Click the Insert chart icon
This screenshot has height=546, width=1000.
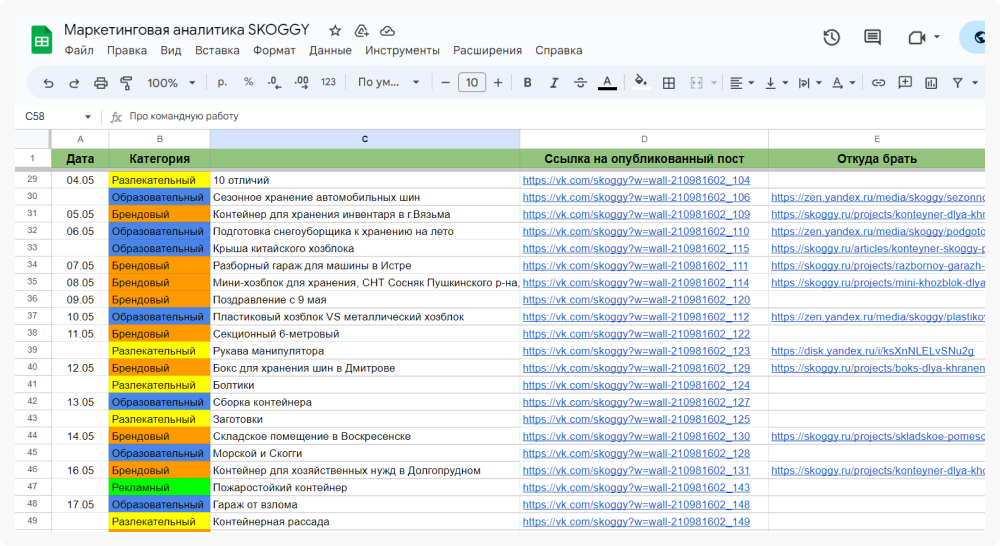click(x=931, y=83)
